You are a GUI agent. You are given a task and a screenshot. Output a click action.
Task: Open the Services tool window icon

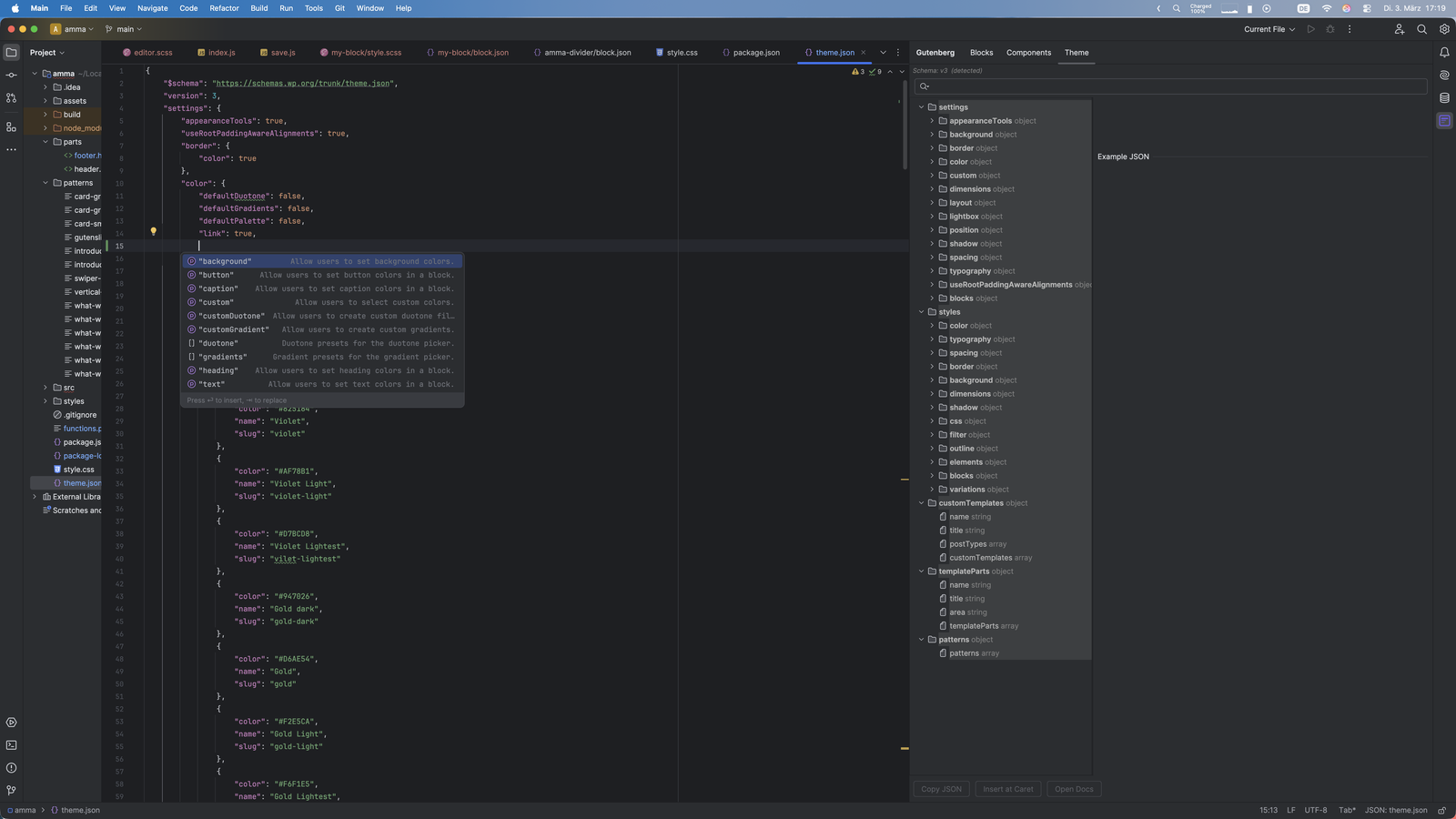11,723
